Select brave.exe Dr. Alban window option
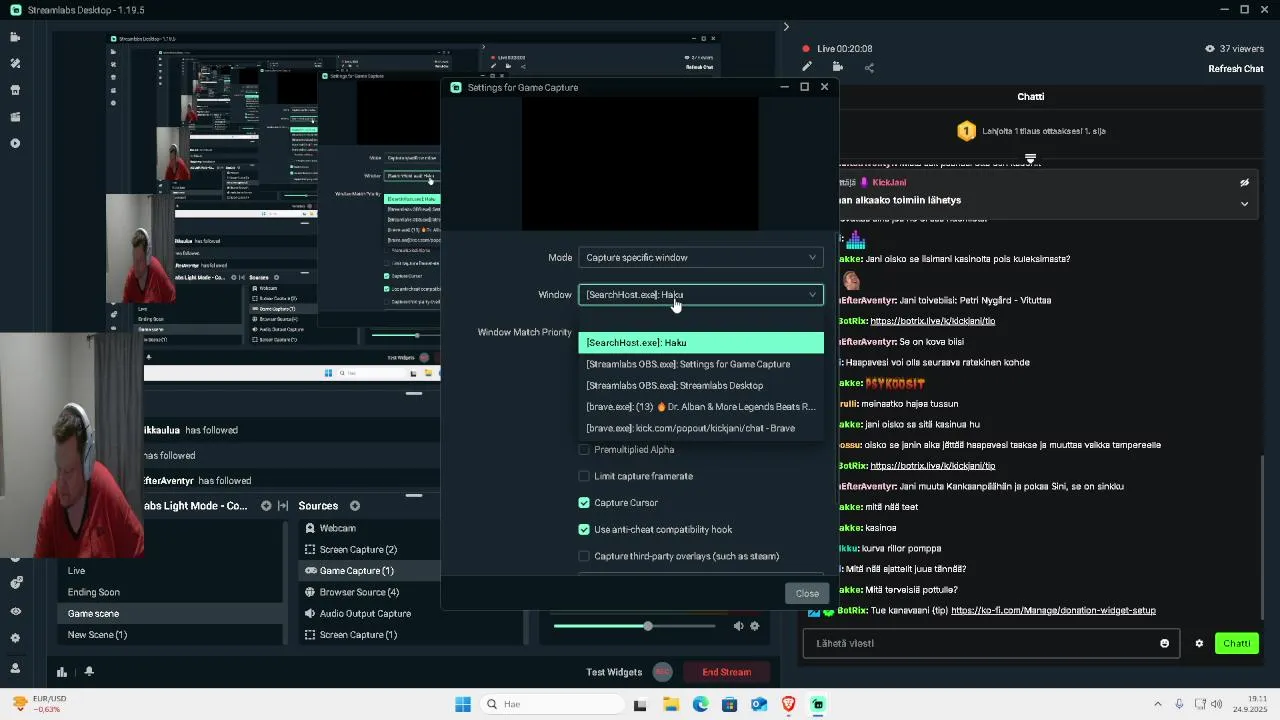1280x720 pixels. (701, 407)
